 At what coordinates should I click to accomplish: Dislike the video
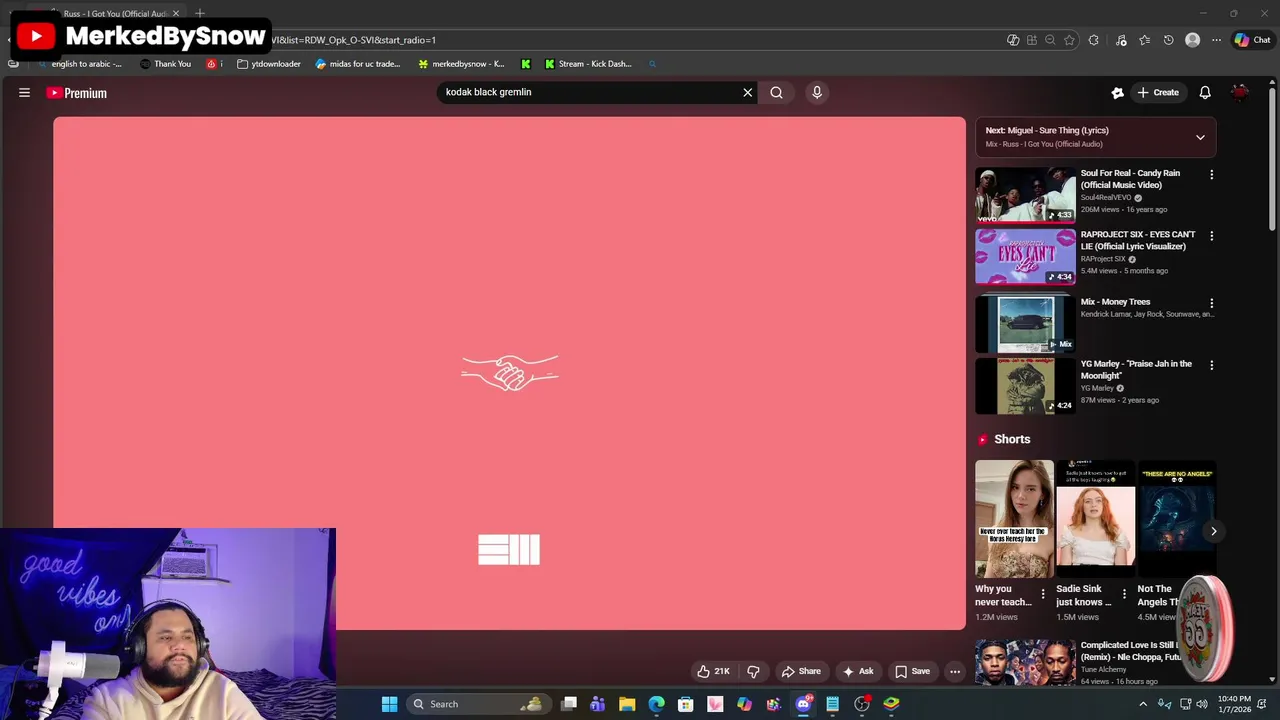tap(753, 671)
